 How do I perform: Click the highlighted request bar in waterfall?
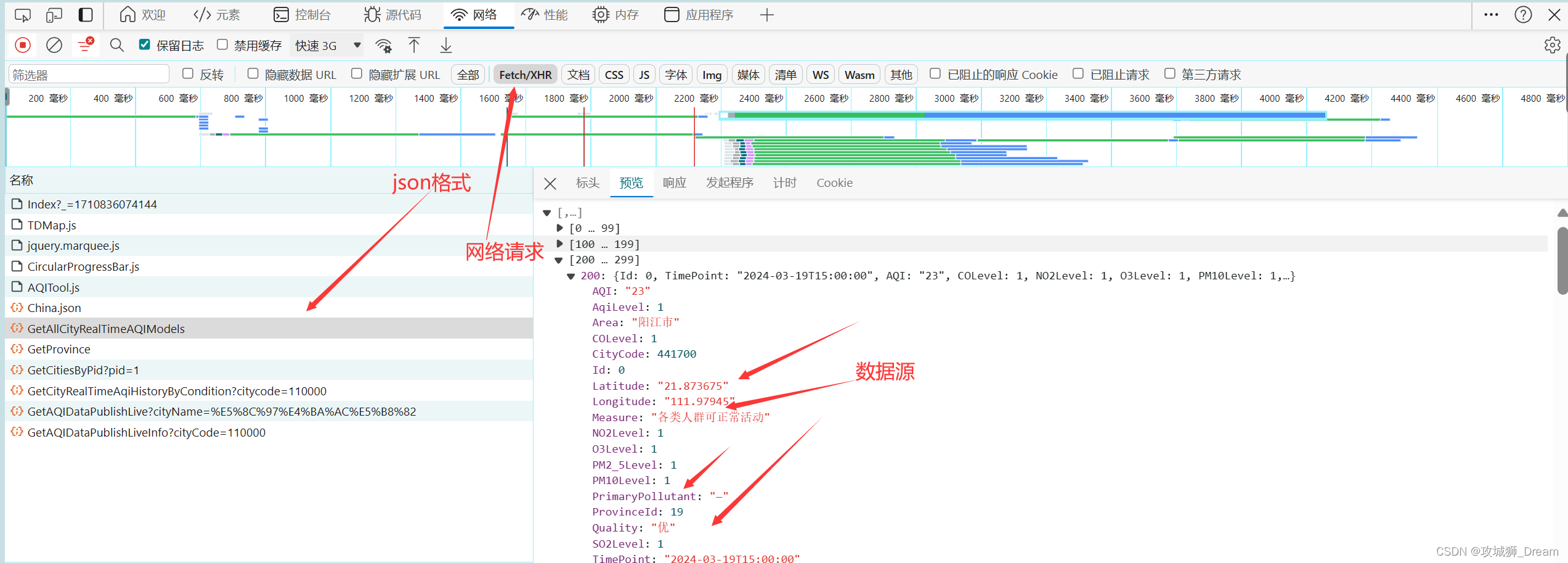click(x=1023, y=115)
